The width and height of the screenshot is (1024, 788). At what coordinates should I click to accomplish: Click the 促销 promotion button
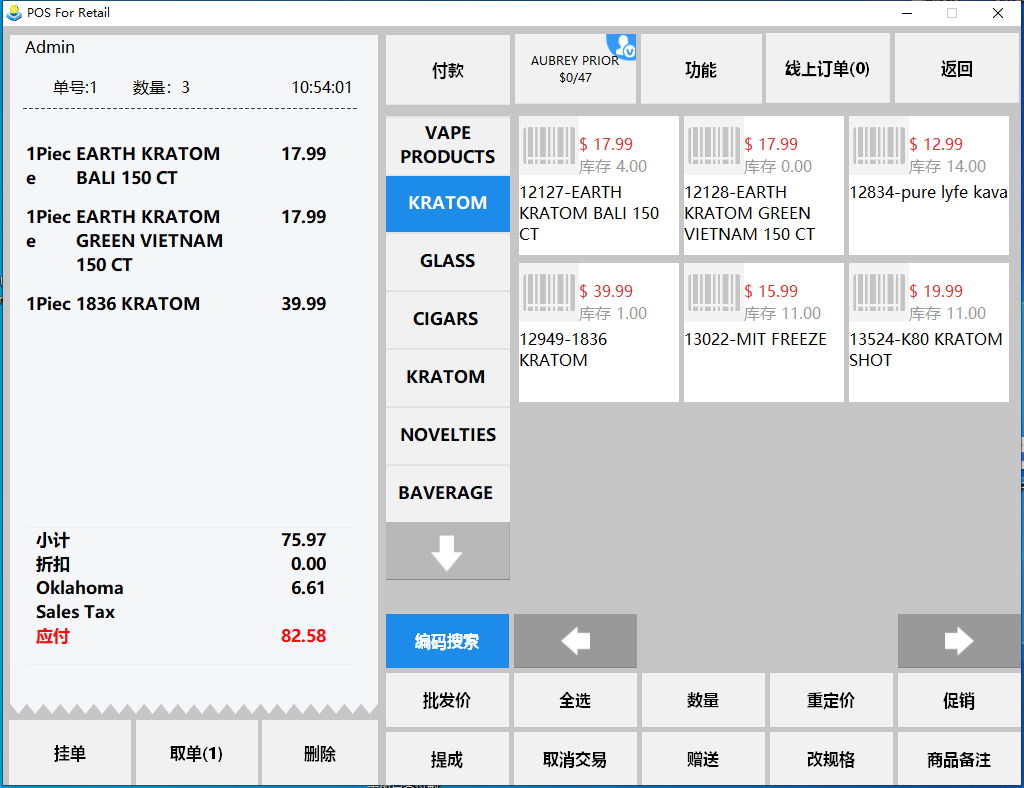959,701
